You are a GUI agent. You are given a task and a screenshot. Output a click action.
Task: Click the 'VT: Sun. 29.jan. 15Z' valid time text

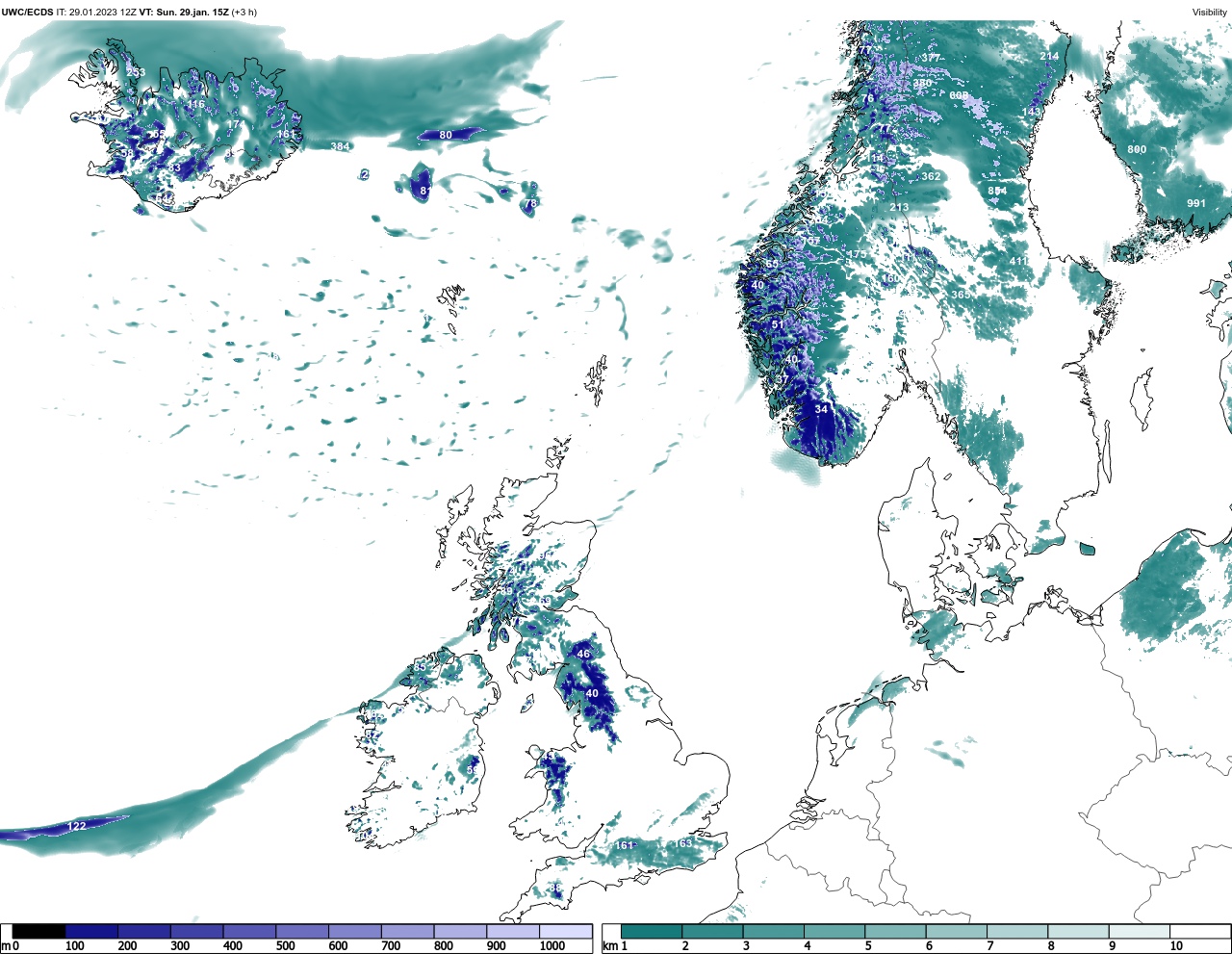pos(184,13)
